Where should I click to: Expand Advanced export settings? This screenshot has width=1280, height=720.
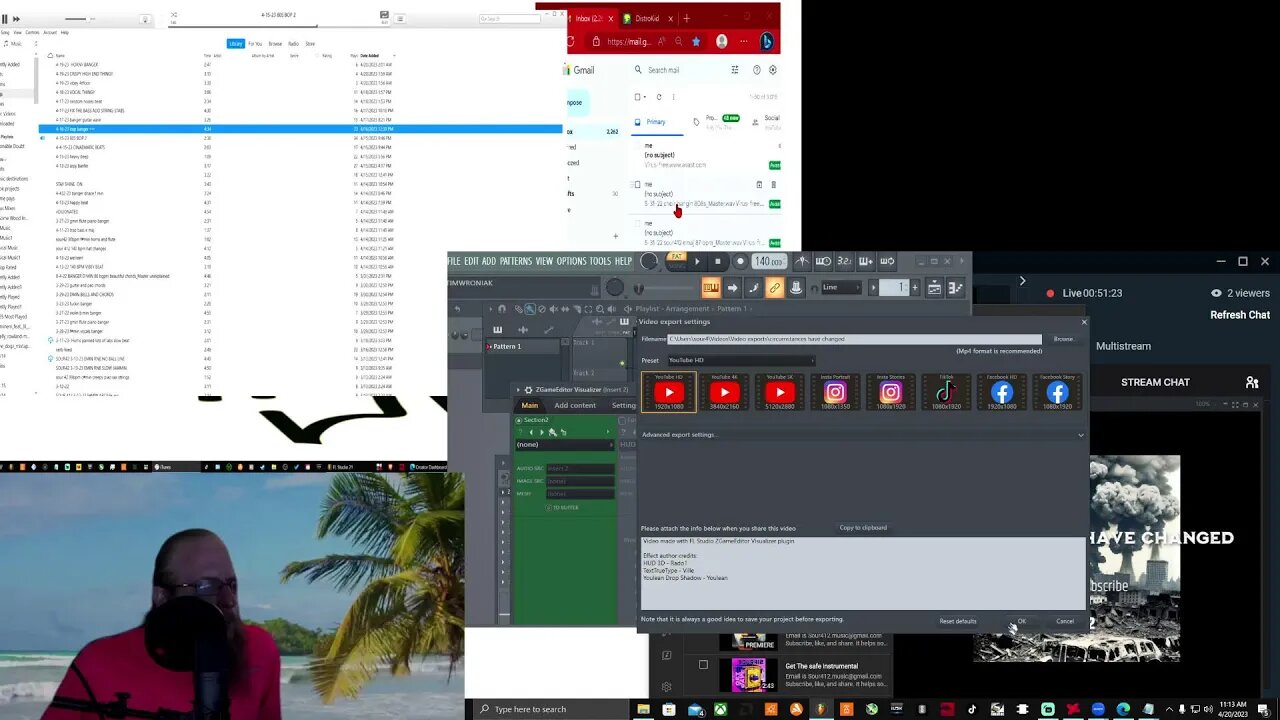(862, 435)
